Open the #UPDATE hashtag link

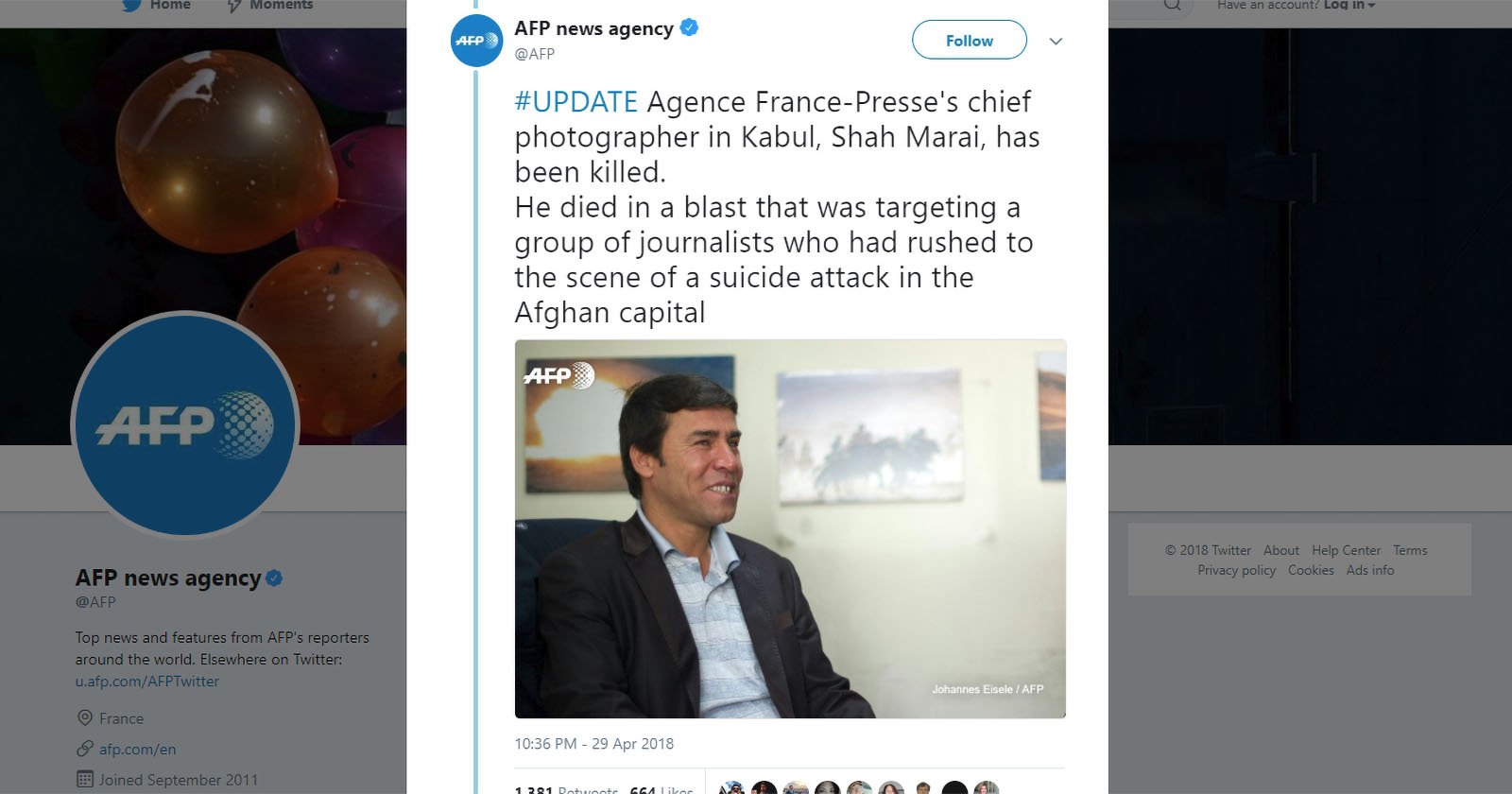point(576,102)
